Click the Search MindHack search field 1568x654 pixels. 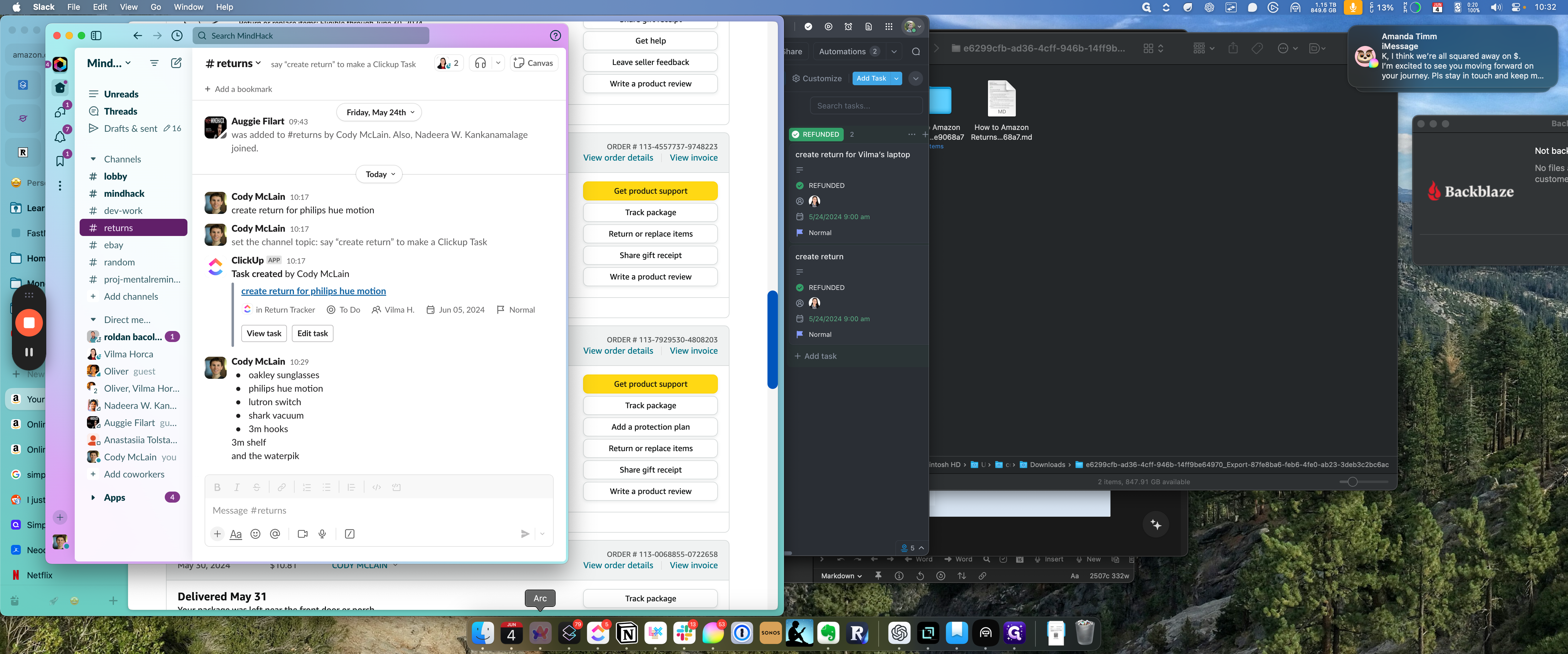(311, 35)
